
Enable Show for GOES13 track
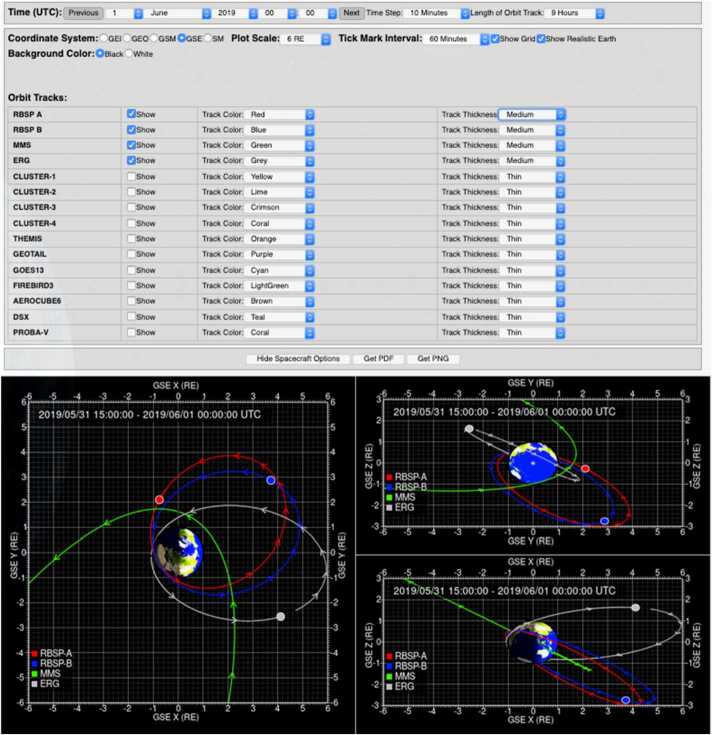132,270
